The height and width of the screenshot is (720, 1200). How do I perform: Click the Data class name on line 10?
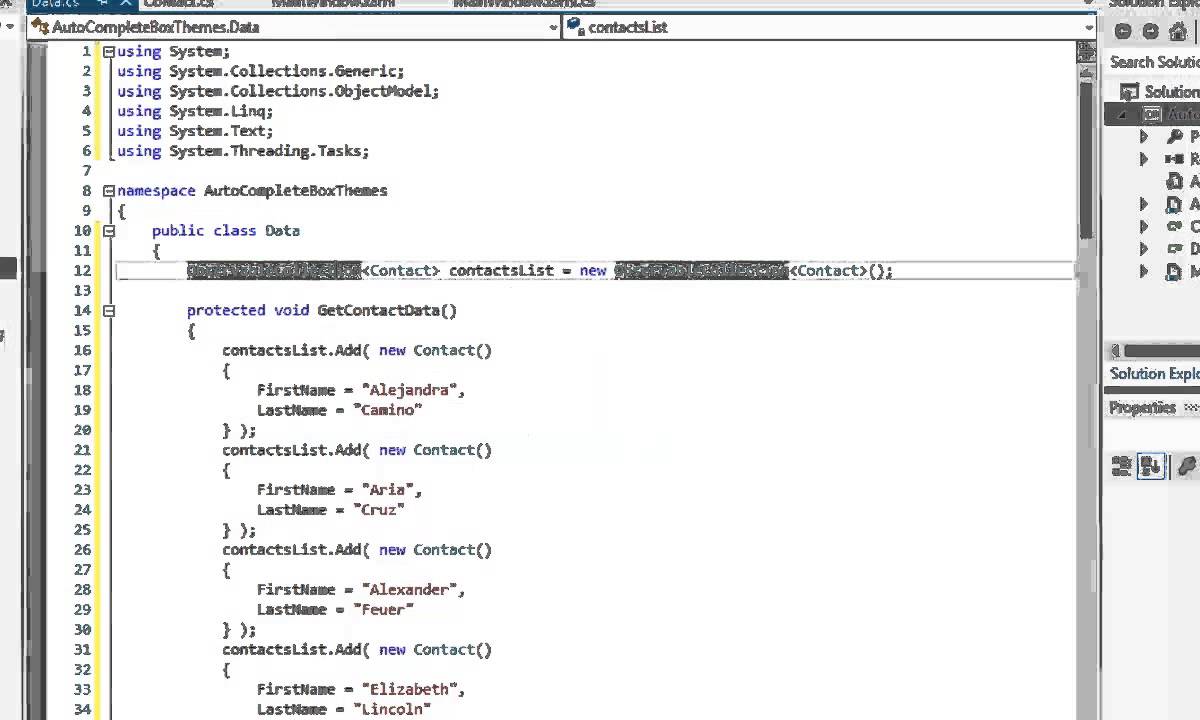point(282,231)
